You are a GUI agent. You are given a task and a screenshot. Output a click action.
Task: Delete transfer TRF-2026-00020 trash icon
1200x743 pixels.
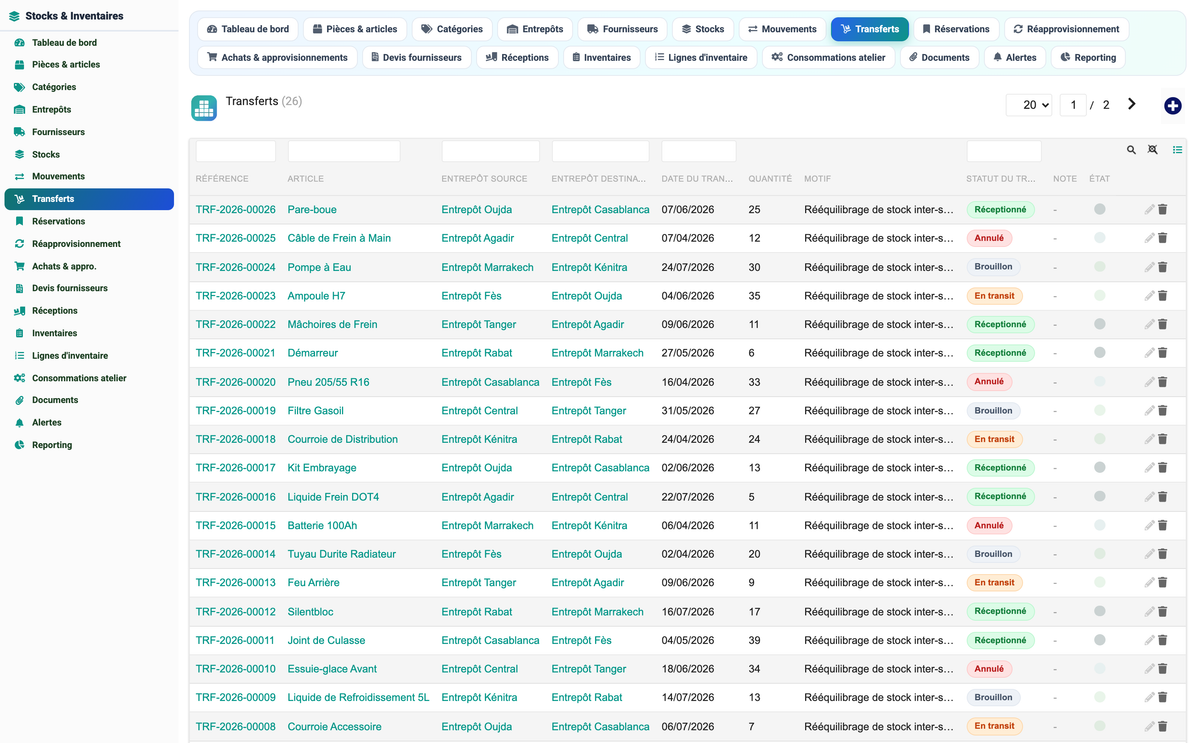1163,382
